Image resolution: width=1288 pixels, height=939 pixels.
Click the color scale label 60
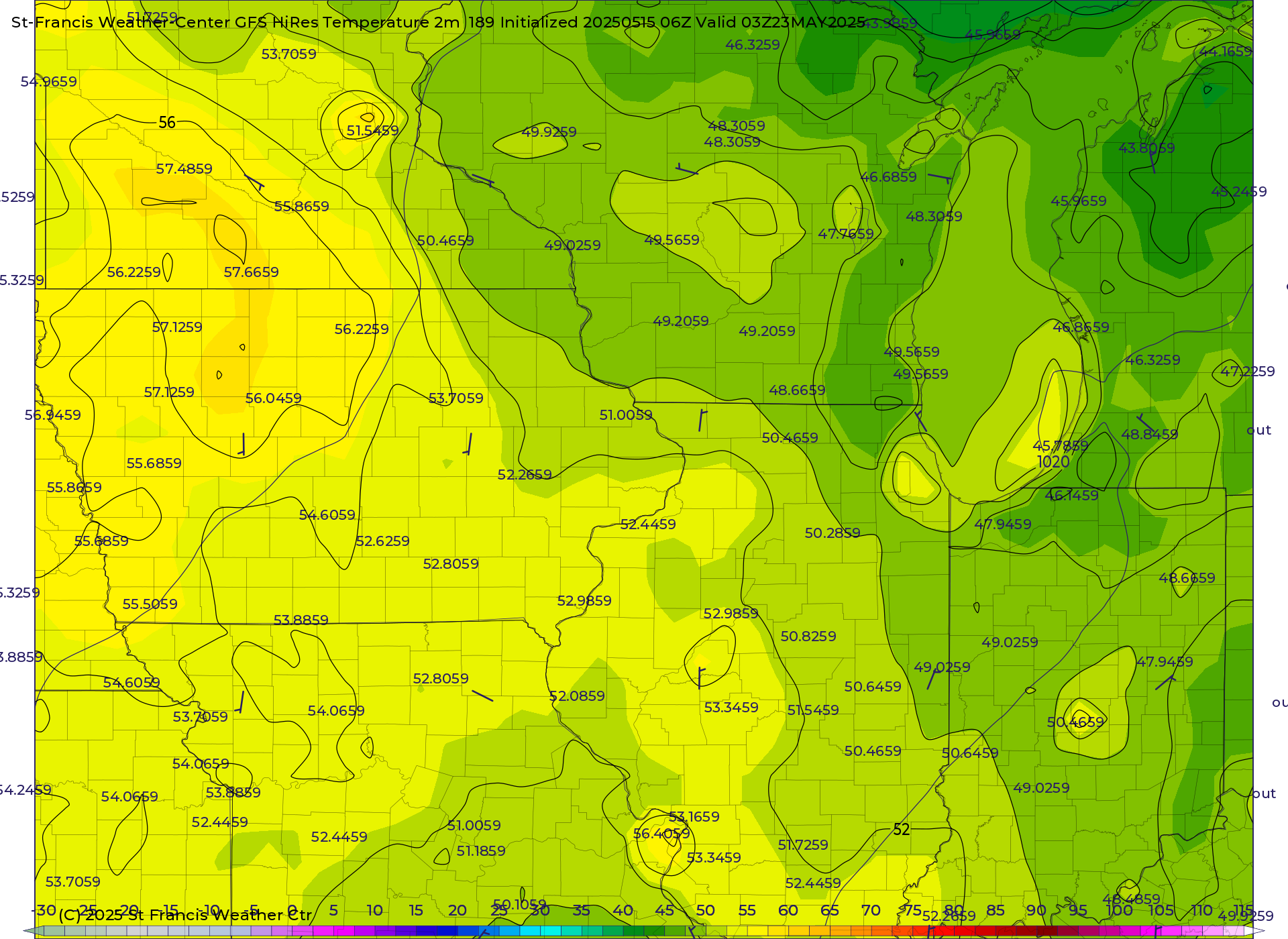pos(788,911)
